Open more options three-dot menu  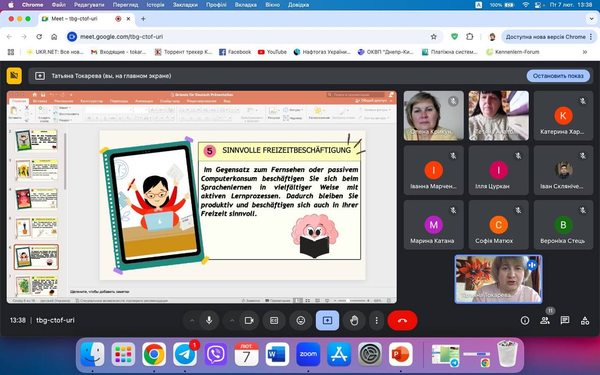click(x=377, y=320)
